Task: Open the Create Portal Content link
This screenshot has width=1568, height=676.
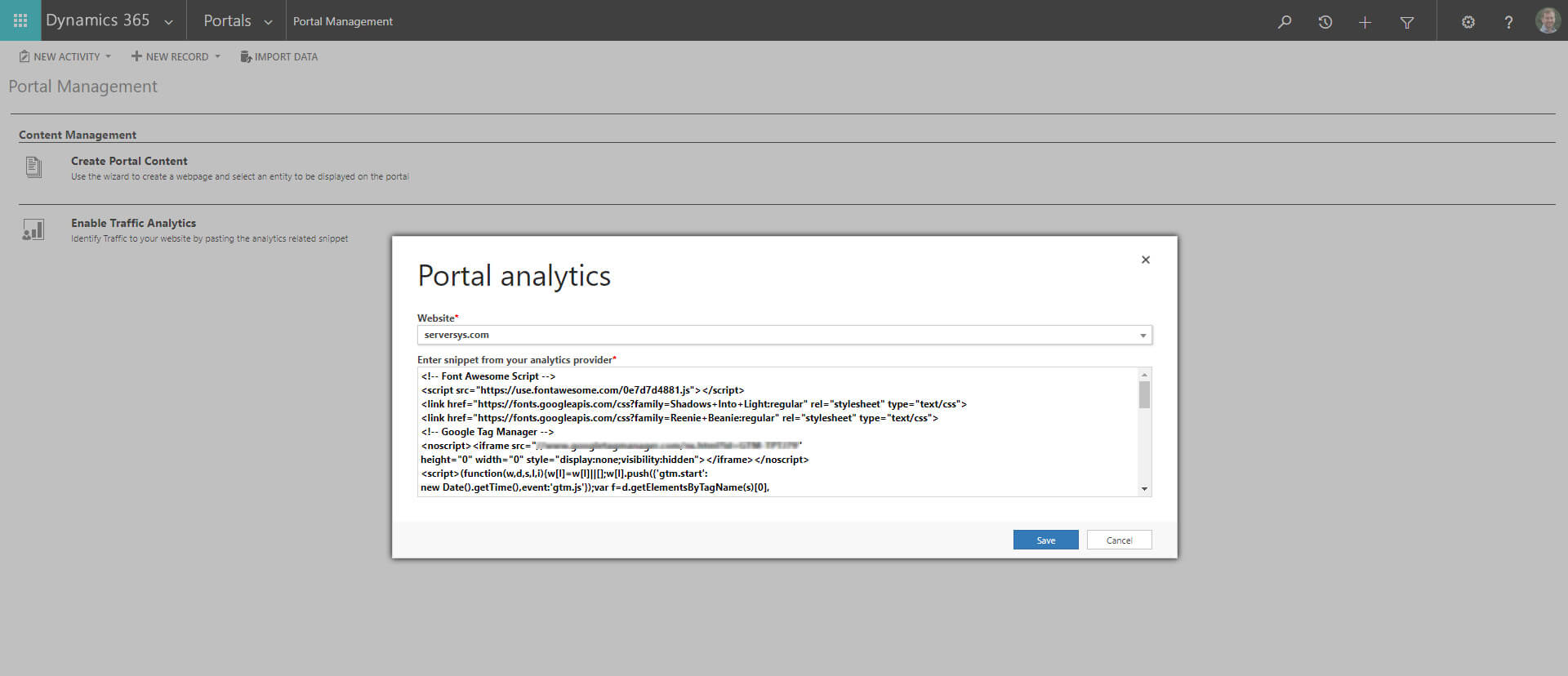Action: [x=129, y=161]
